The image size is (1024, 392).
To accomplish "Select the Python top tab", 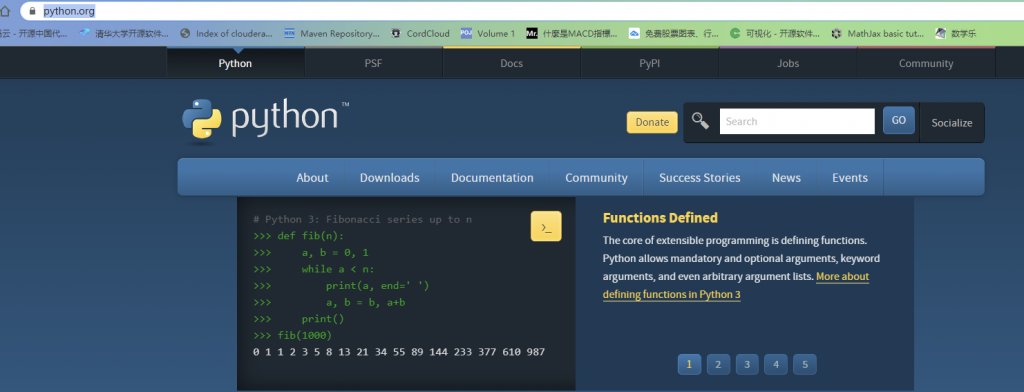I will click(x=235, y=63).
